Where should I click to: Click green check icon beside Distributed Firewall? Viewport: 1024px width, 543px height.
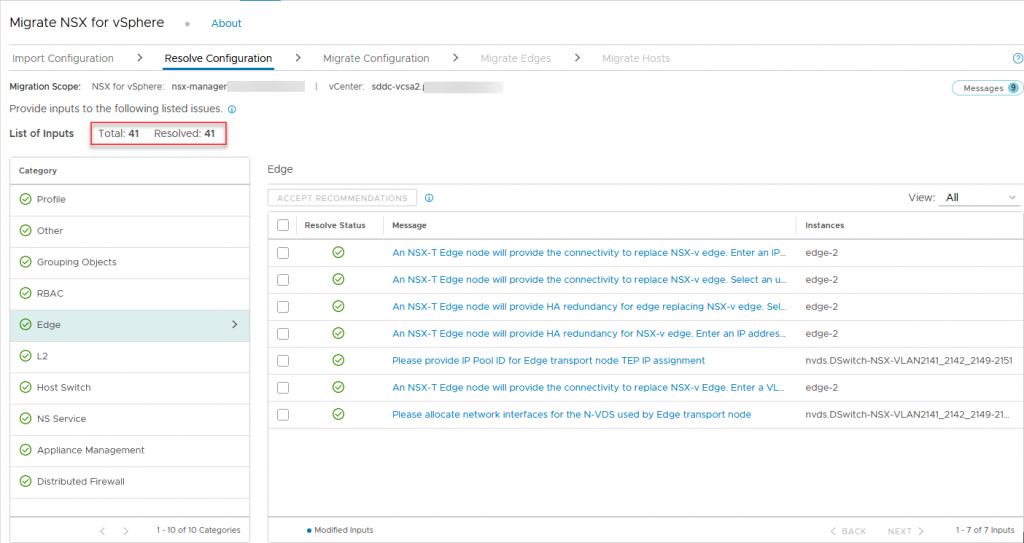[26, 482]
